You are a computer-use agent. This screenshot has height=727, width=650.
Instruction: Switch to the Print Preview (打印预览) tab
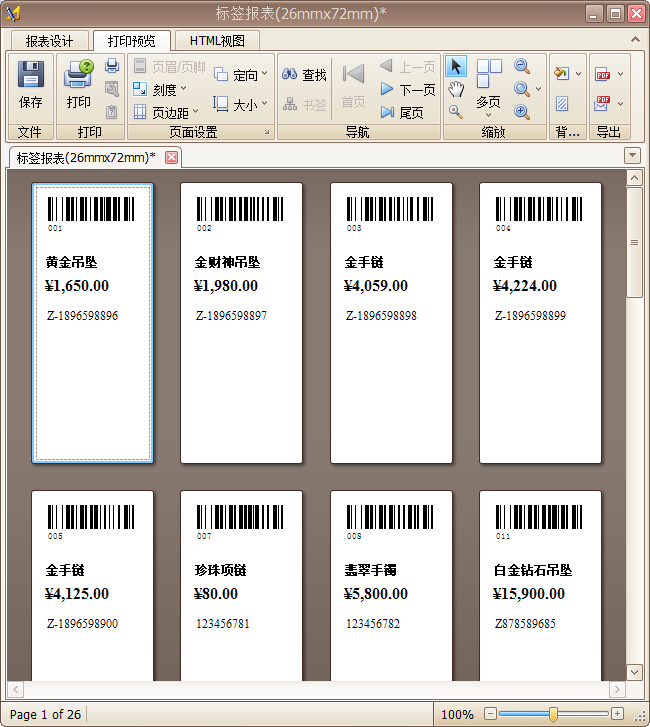tap(132, 41)
